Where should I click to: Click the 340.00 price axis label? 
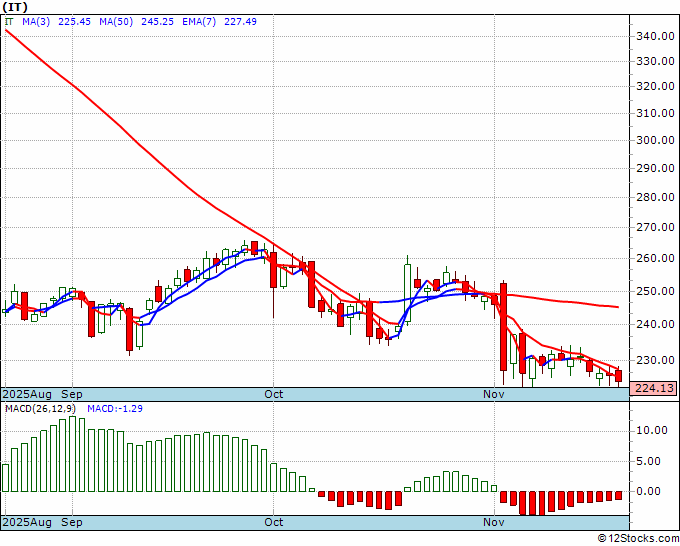[655, 36]
